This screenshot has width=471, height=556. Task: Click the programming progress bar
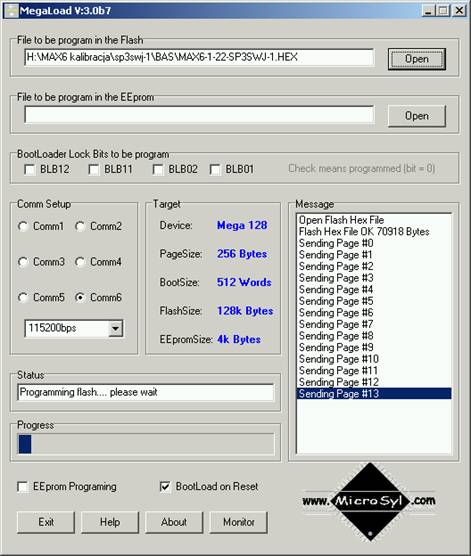click(x=146, y=444)
